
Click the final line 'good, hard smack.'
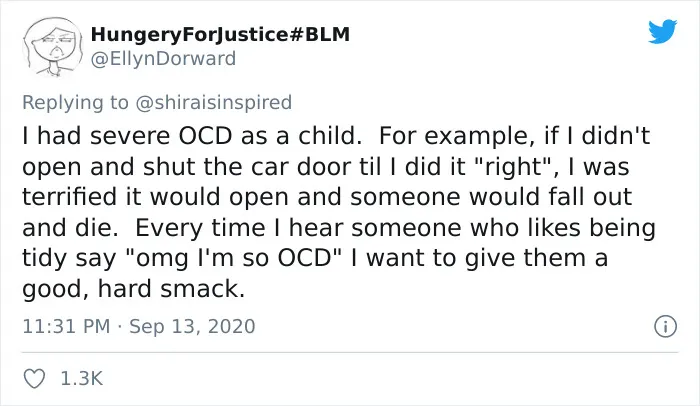(133, 289)
